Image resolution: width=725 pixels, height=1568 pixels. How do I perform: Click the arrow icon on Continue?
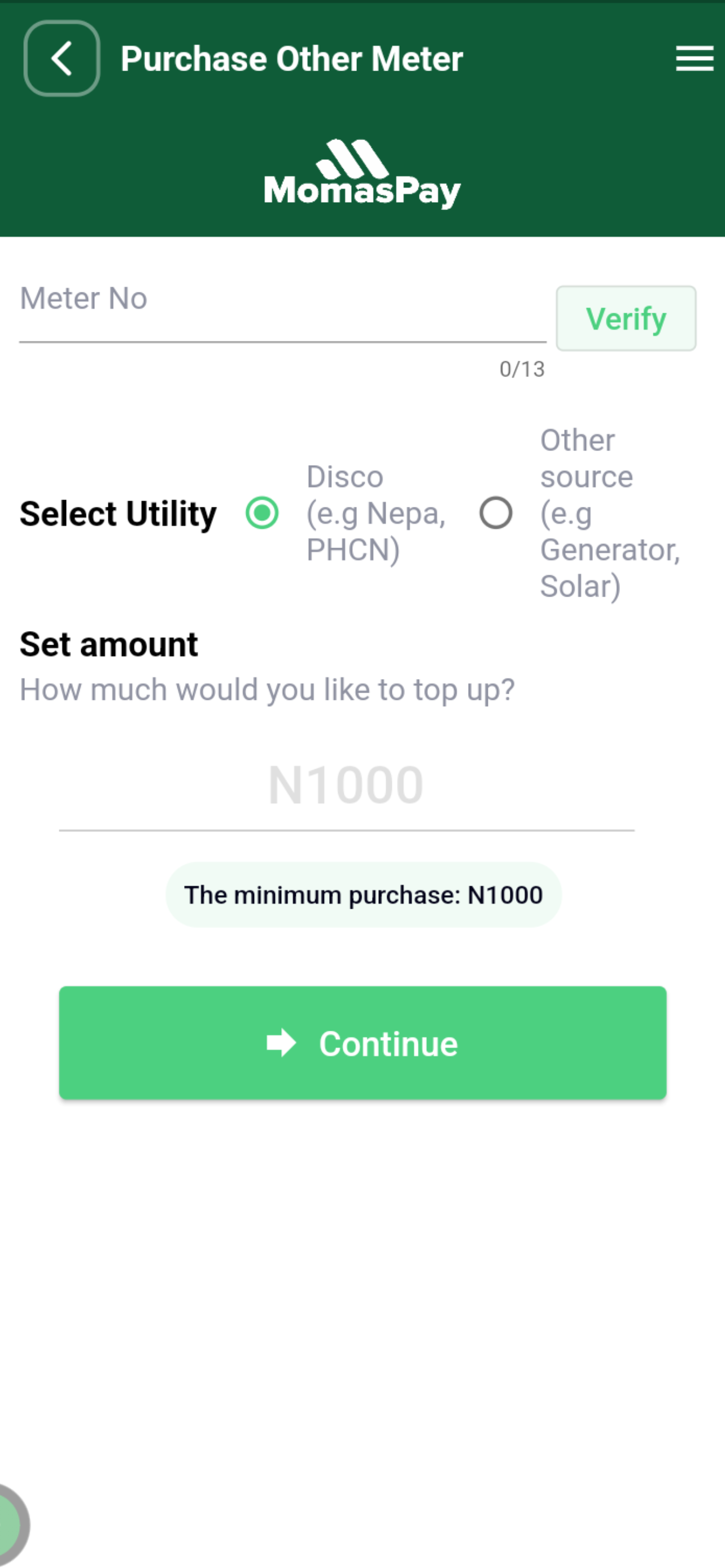click(281, 1043)
